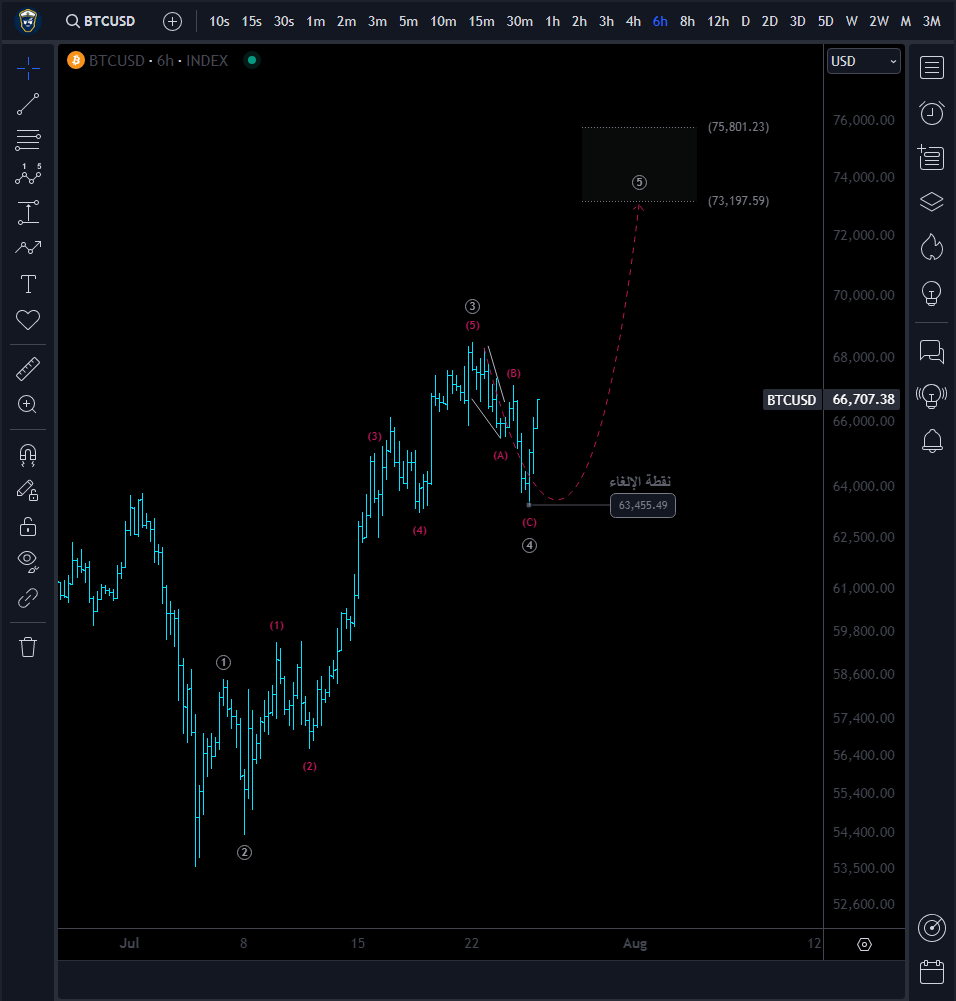
Task: Switch to the 12h timeframe
Action: (718, 21)
